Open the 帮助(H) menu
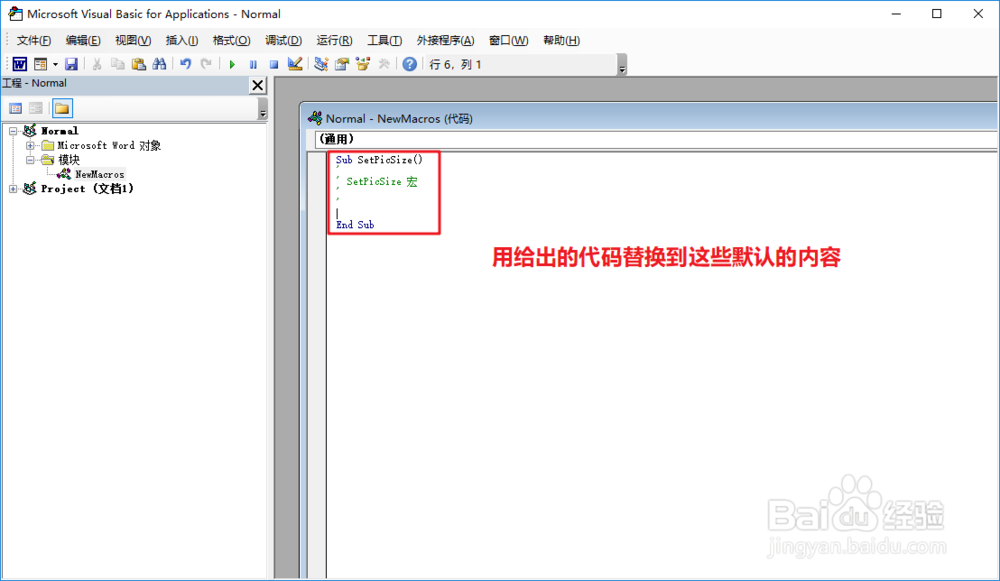The width and height of the screenshot is (1000, 581). (561, 40)
